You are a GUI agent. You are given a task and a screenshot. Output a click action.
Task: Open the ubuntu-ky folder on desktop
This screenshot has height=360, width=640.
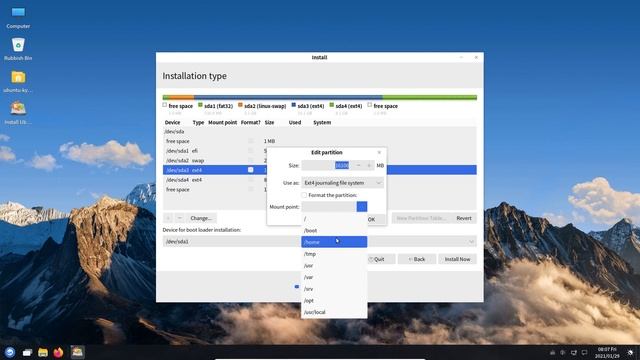pyautogui.click(x=18, y=81)
